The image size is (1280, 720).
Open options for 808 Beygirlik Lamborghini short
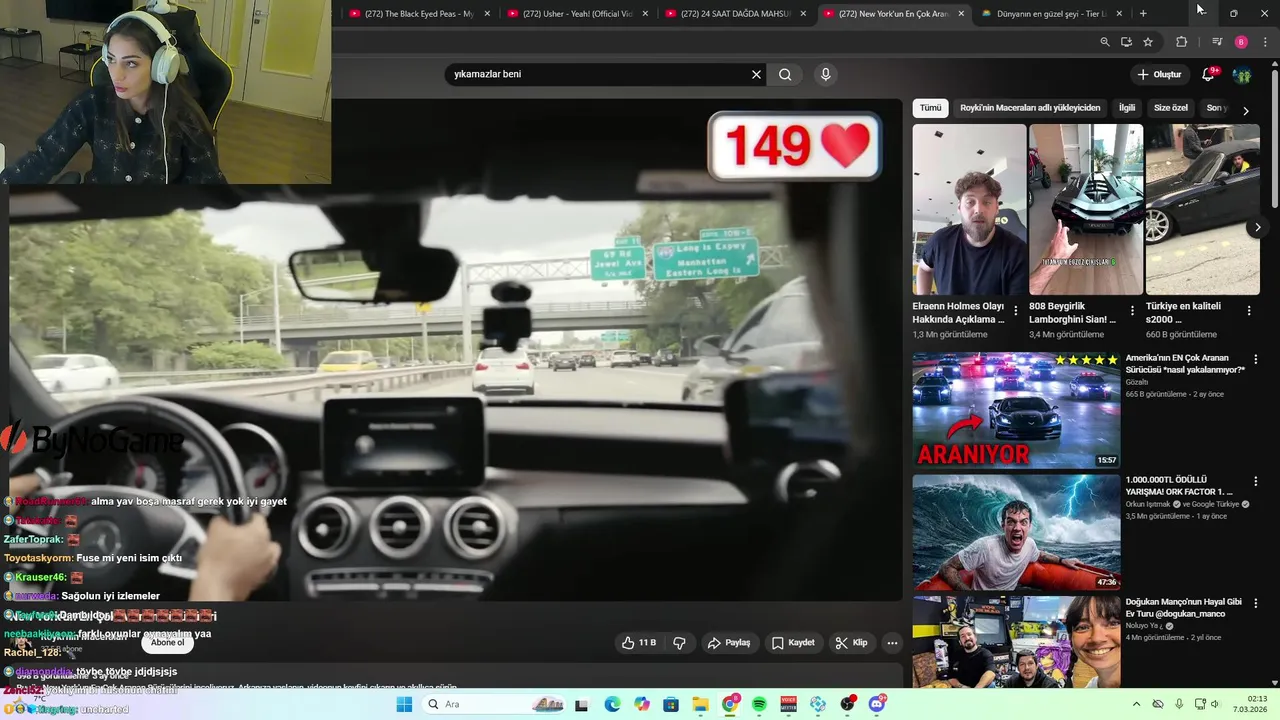[1132, 311]
